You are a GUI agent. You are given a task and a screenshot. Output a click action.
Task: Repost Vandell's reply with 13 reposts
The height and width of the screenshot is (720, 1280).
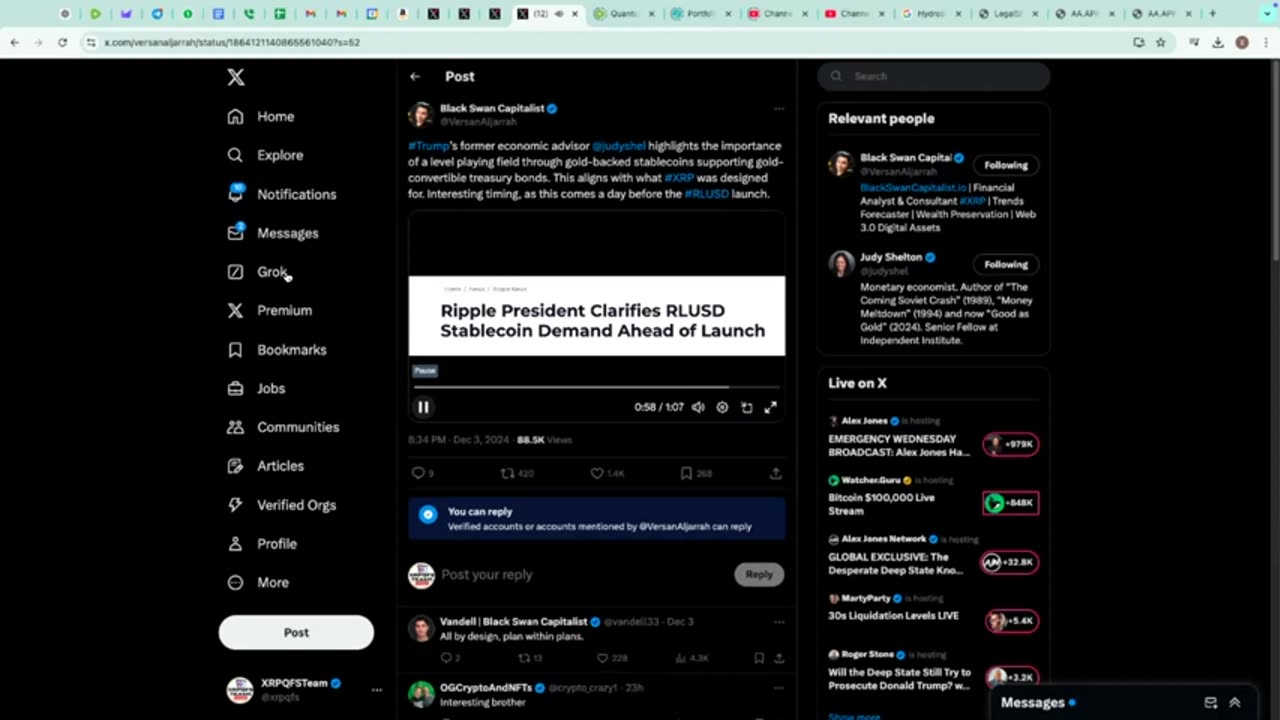(524, 658)
